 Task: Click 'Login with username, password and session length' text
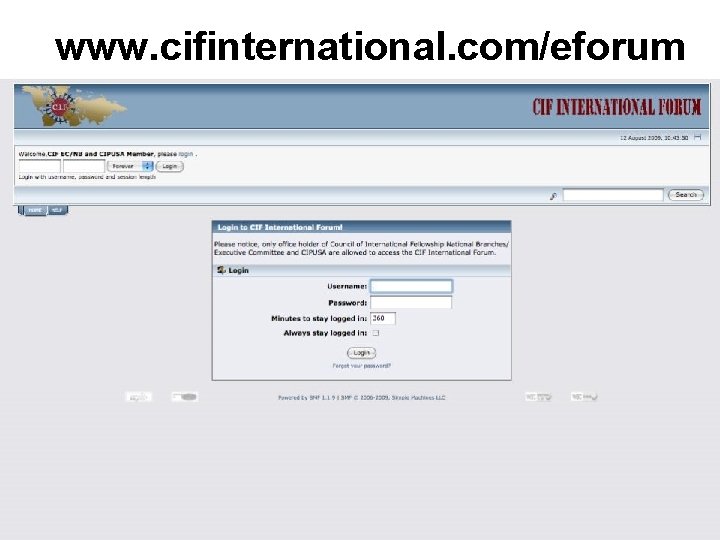[x=87, y=177]
